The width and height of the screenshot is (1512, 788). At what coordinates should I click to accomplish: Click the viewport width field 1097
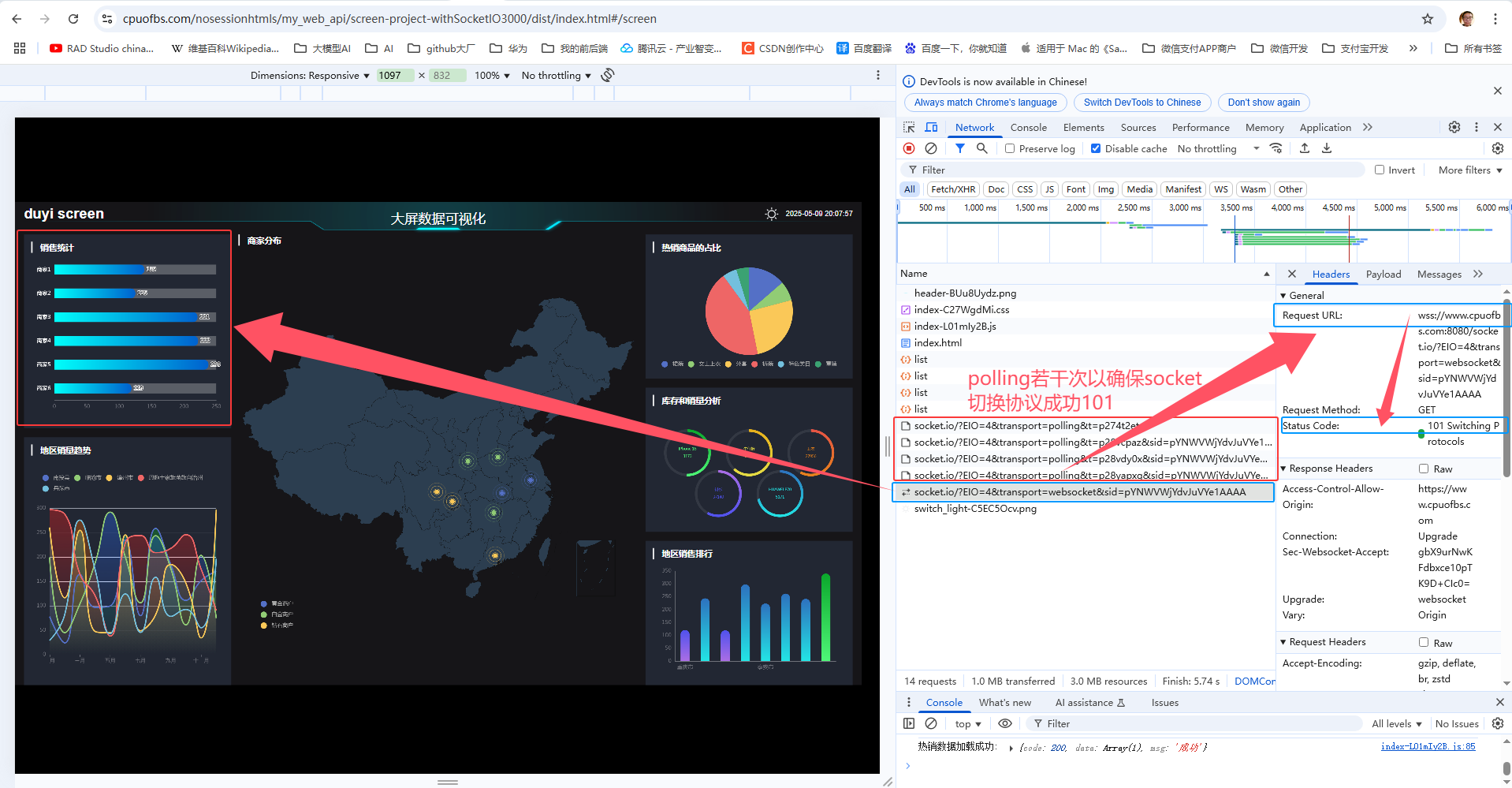tap(394, 76)
